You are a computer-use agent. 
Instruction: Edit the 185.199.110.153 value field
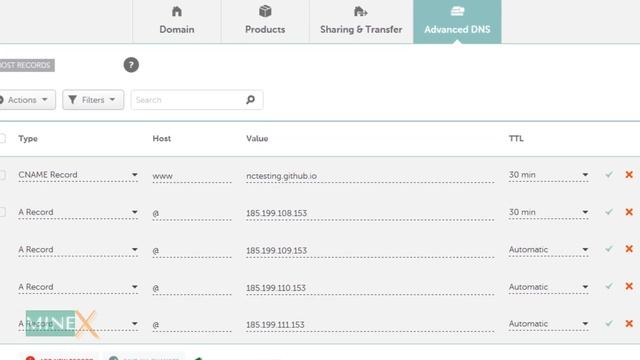tap(370, 288)
